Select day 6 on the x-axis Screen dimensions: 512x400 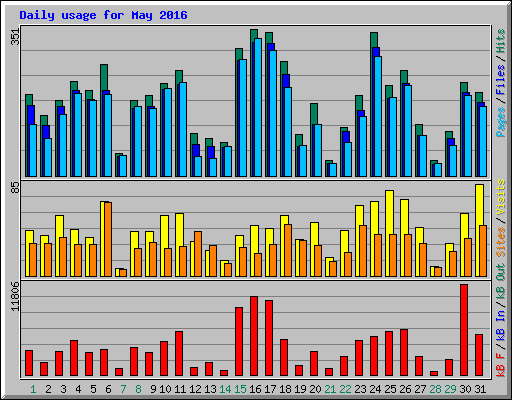click(108, 389)
